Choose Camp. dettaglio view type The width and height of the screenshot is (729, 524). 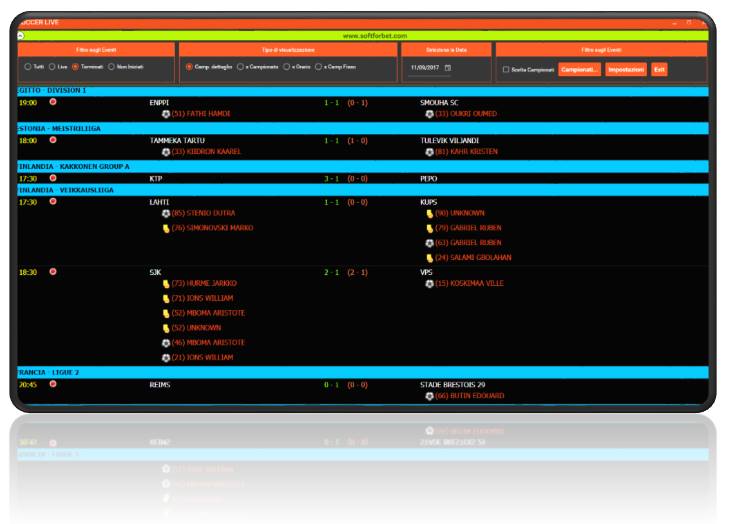[189, 67]
